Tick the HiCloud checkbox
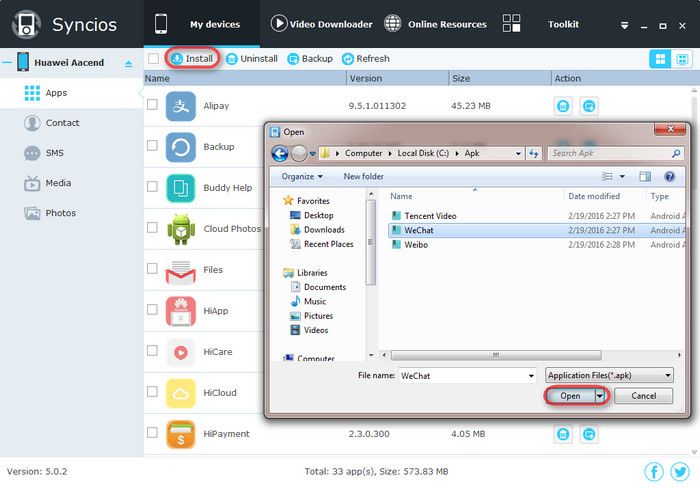700x487 pixels. pyautogui.click(x=152, y=391)
